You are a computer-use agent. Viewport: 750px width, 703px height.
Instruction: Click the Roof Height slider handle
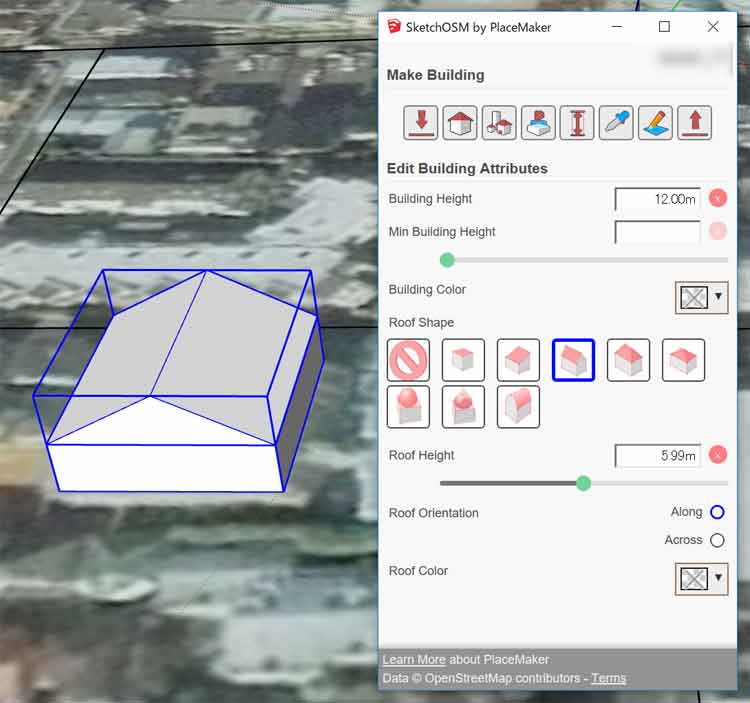(584, 483)
